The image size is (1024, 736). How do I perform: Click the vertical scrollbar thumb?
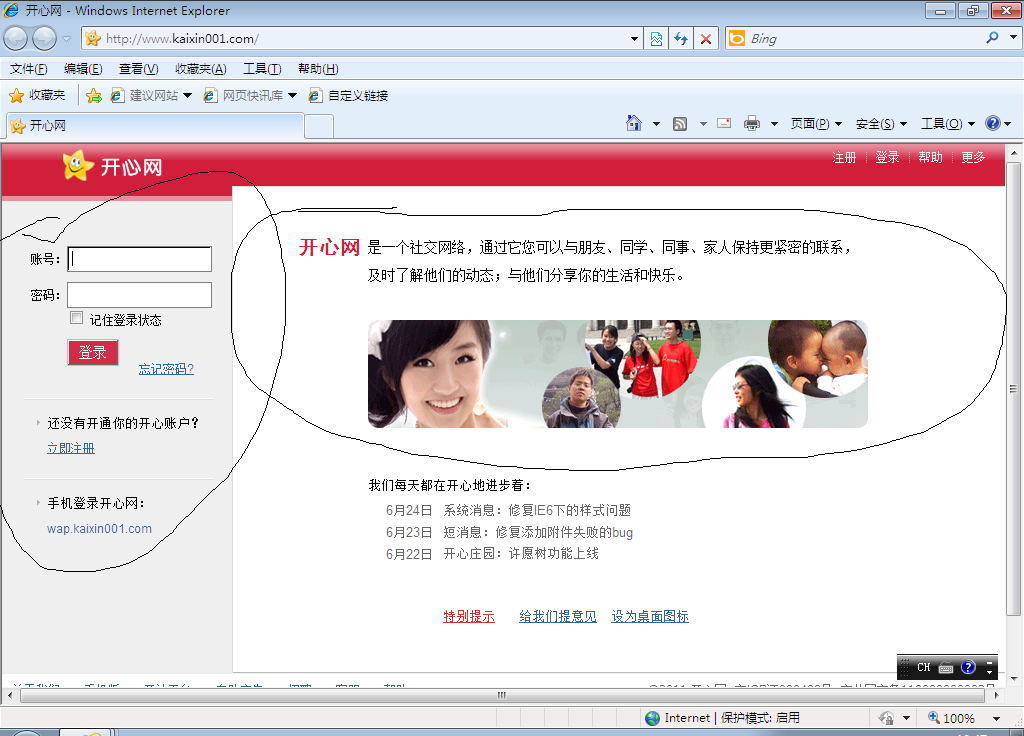(x=1013, y=389)
